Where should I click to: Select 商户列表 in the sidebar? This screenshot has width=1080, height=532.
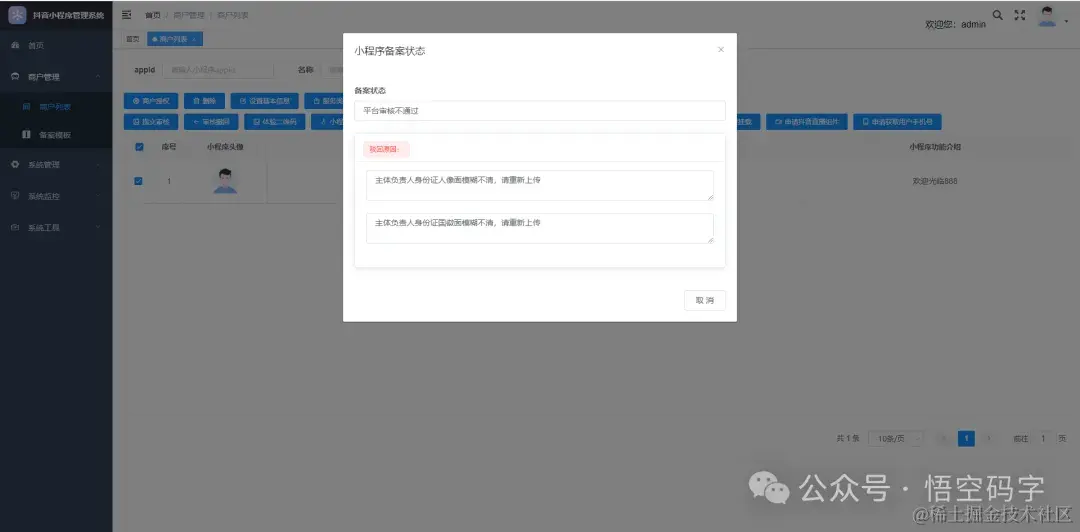(56, 107)
